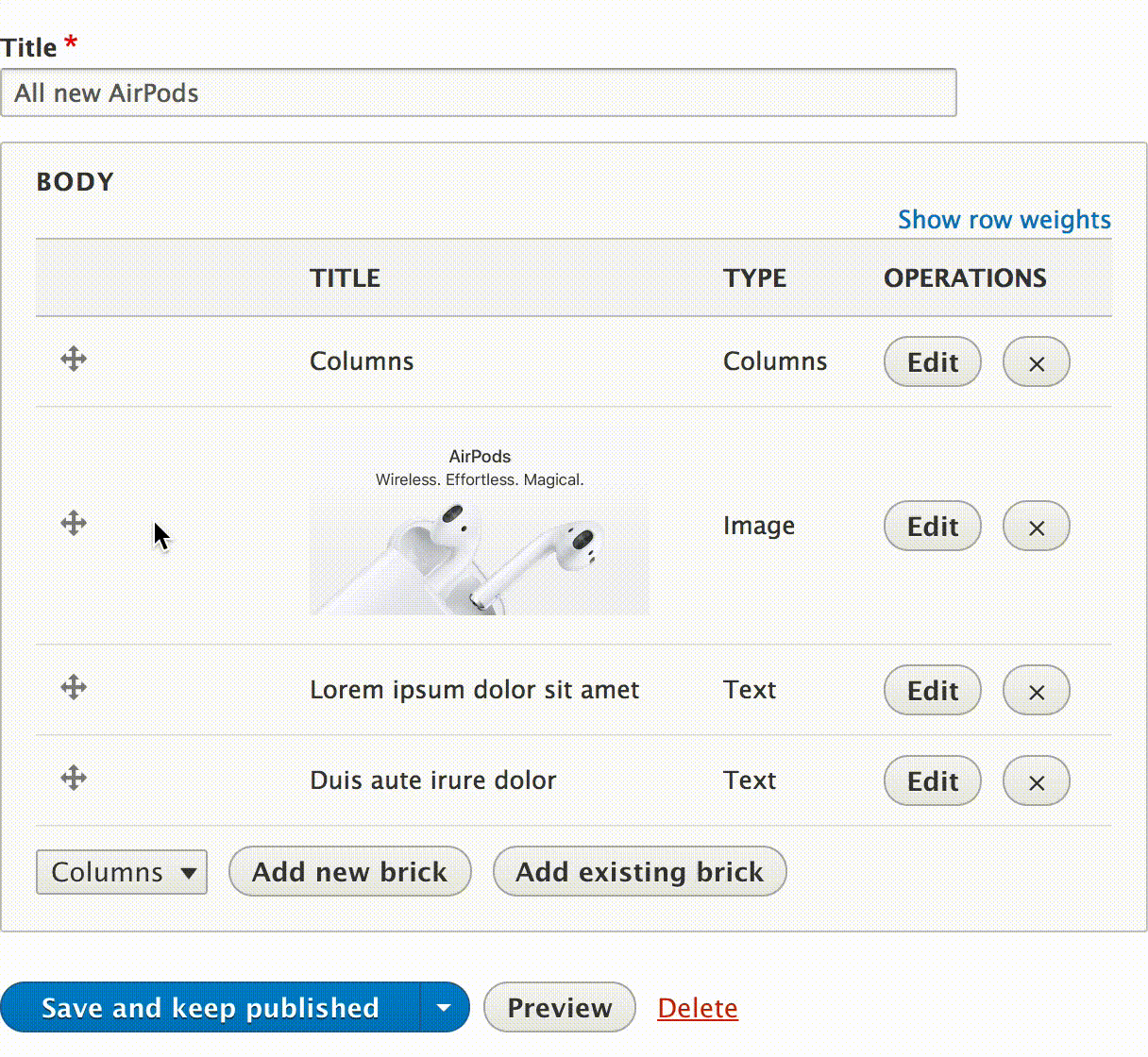Remove the Columns brick with X

click(x=1036, y=362)
